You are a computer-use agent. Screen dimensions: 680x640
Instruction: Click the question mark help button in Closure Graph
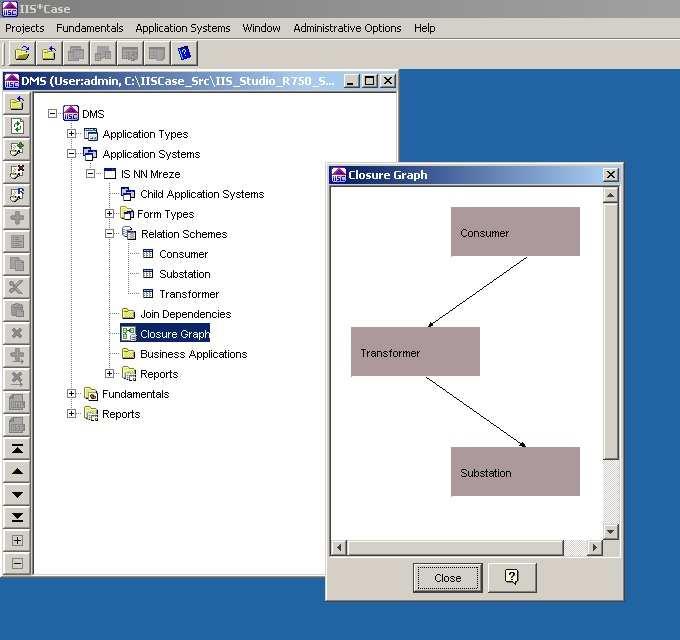click(512, 578)
